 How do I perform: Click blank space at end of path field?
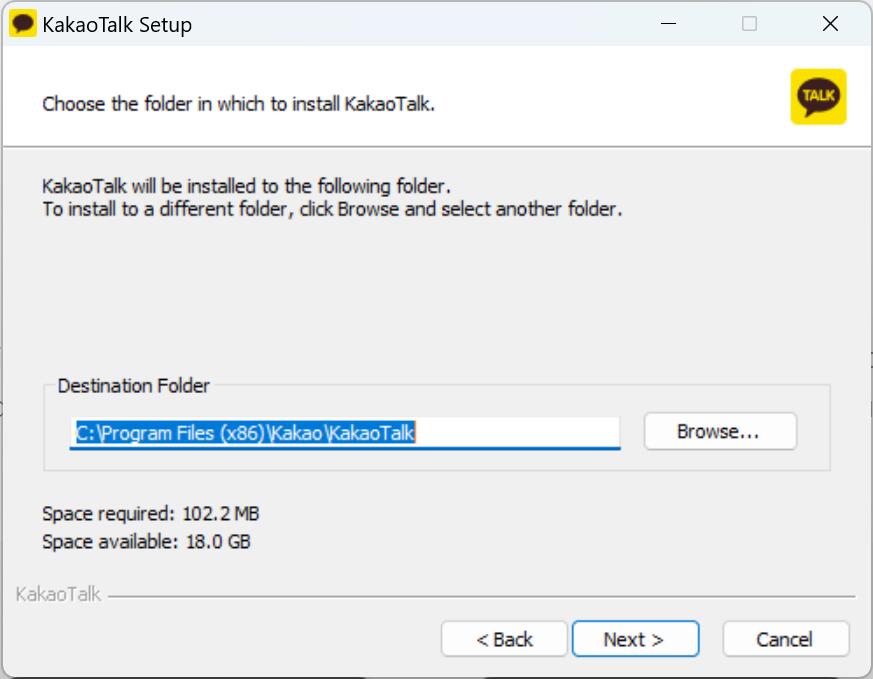click(520, 432)
